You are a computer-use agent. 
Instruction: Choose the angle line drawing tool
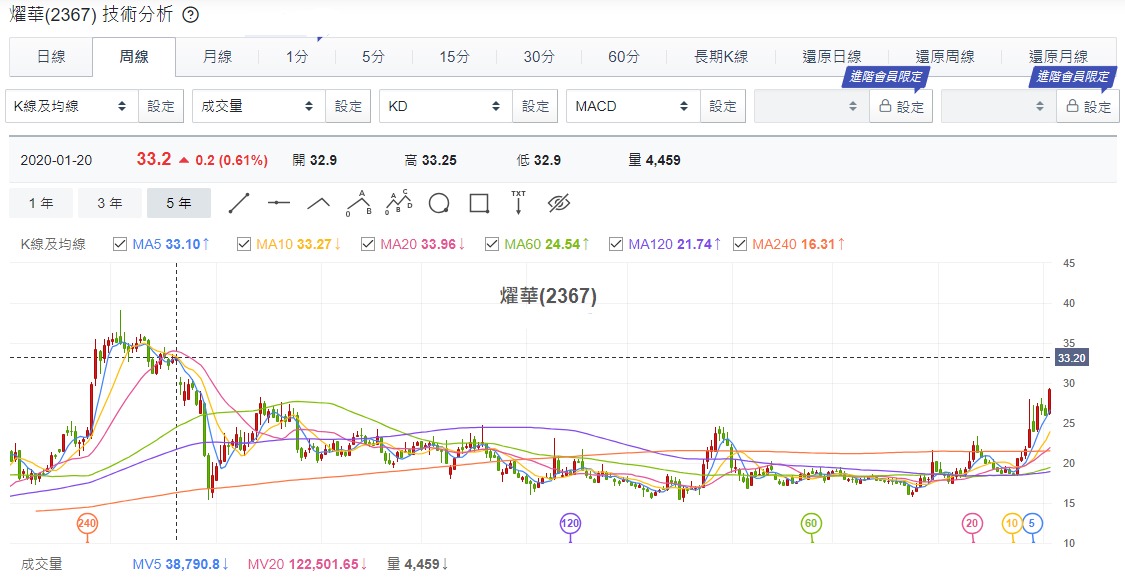pos(318,203)
